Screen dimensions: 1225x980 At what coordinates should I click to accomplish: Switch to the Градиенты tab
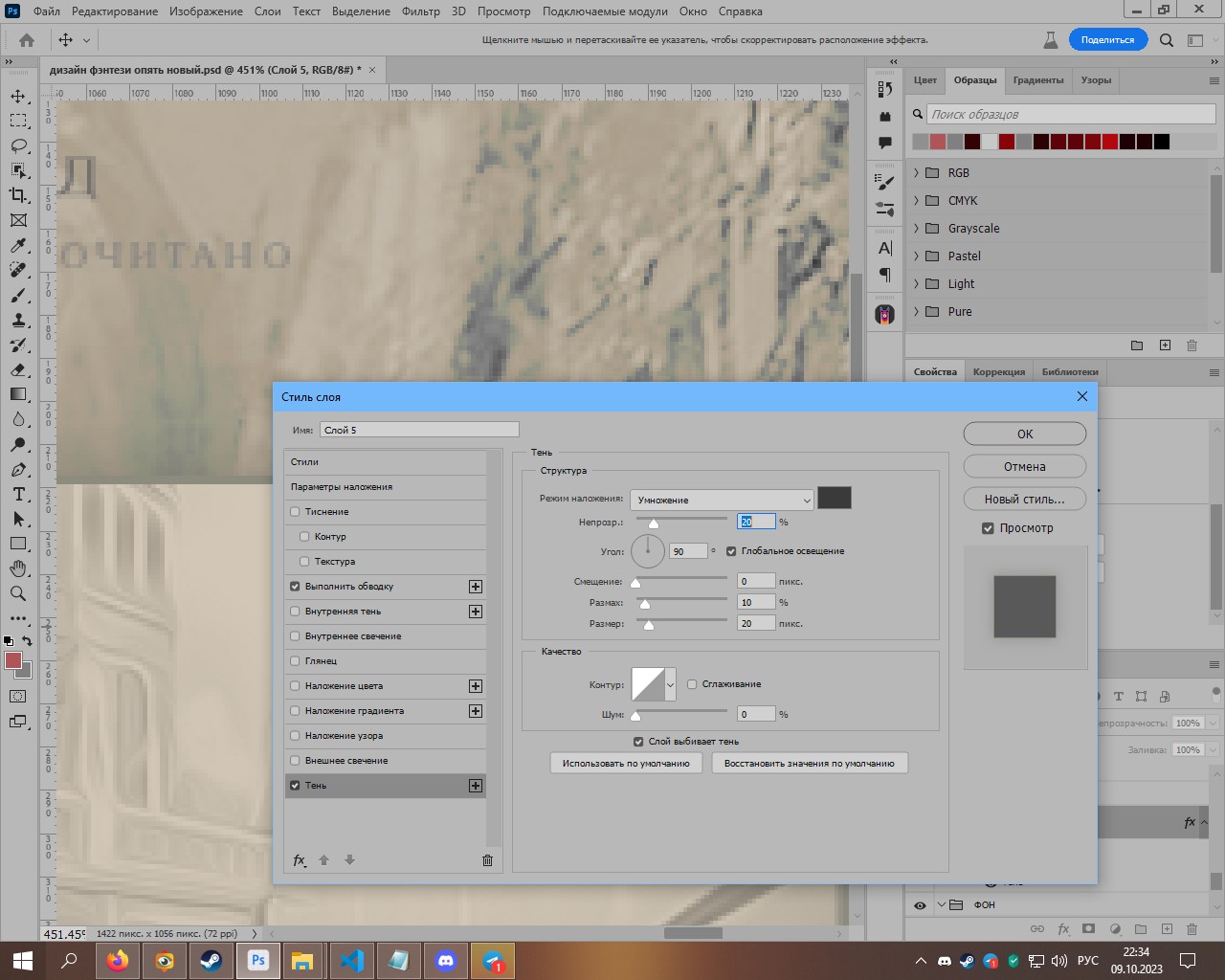pos(1037,80)
